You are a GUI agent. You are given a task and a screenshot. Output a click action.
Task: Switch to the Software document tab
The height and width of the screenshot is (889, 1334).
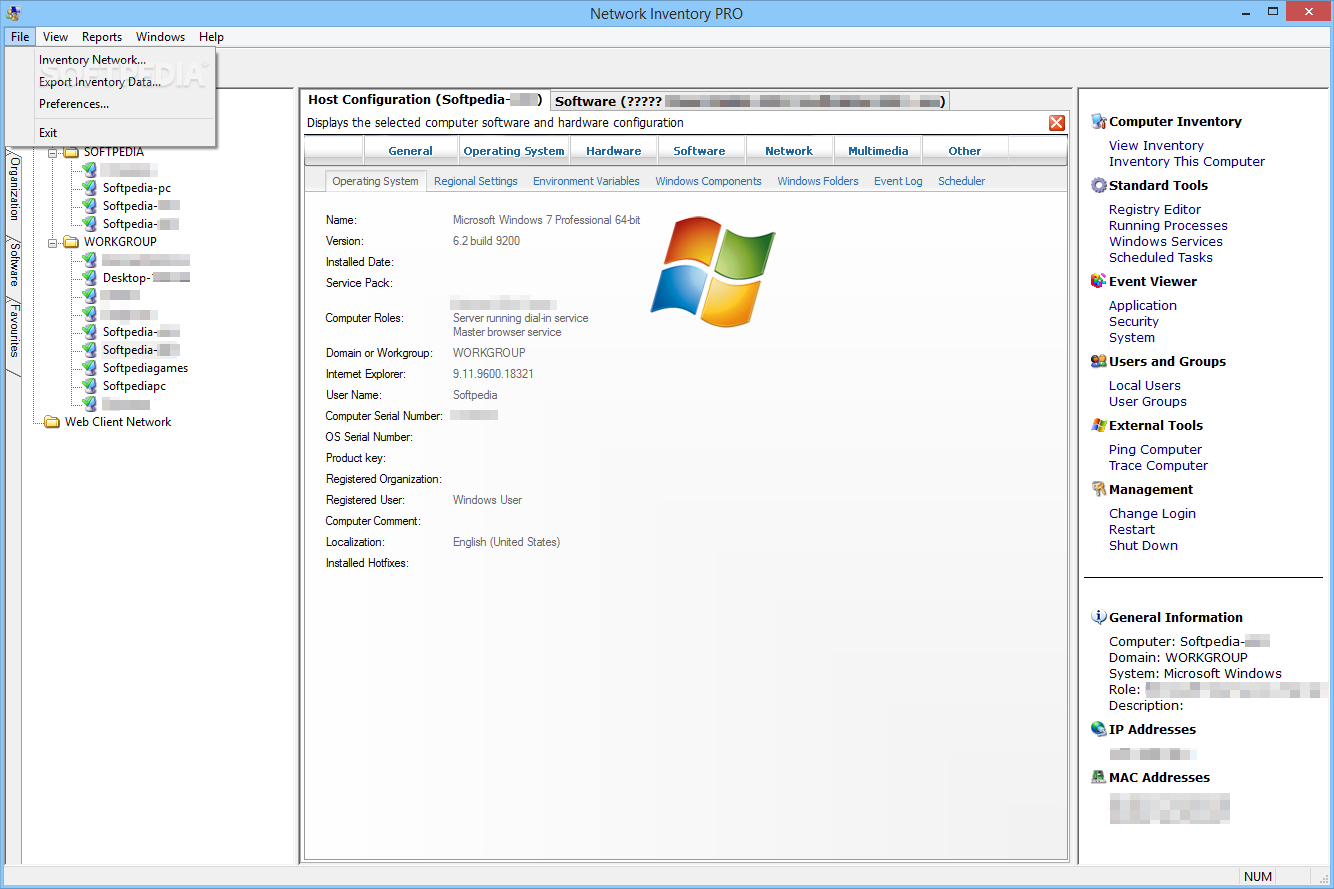pyautogui.click(x=750, y=101)
